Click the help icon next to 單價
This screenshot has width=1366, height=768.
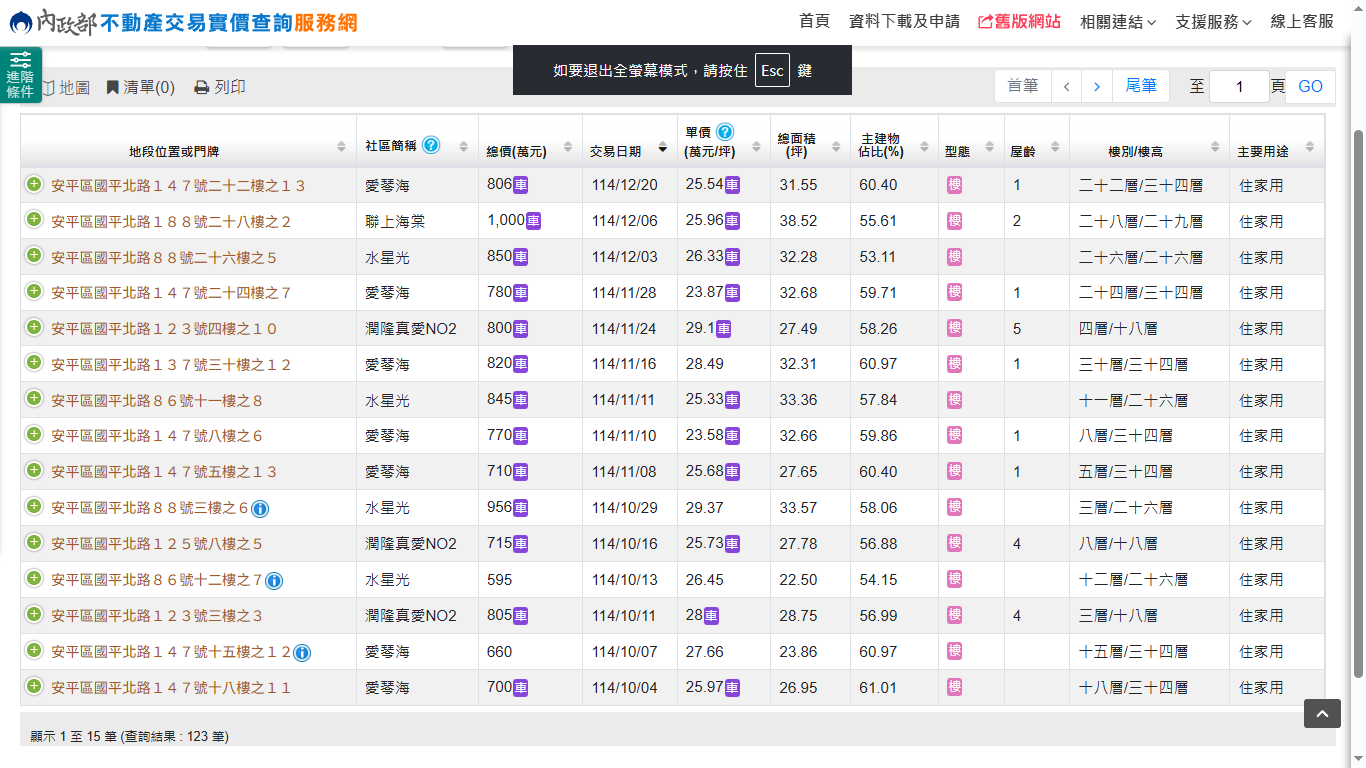[x=725, y=132]
